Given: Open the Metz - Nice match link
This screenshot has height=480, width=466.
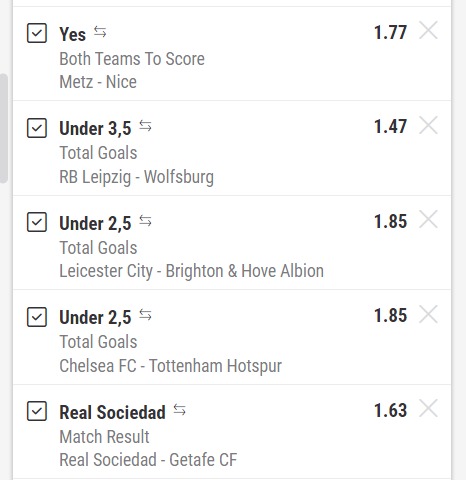Looking at the screenshot, I should [x=98, y=82].
